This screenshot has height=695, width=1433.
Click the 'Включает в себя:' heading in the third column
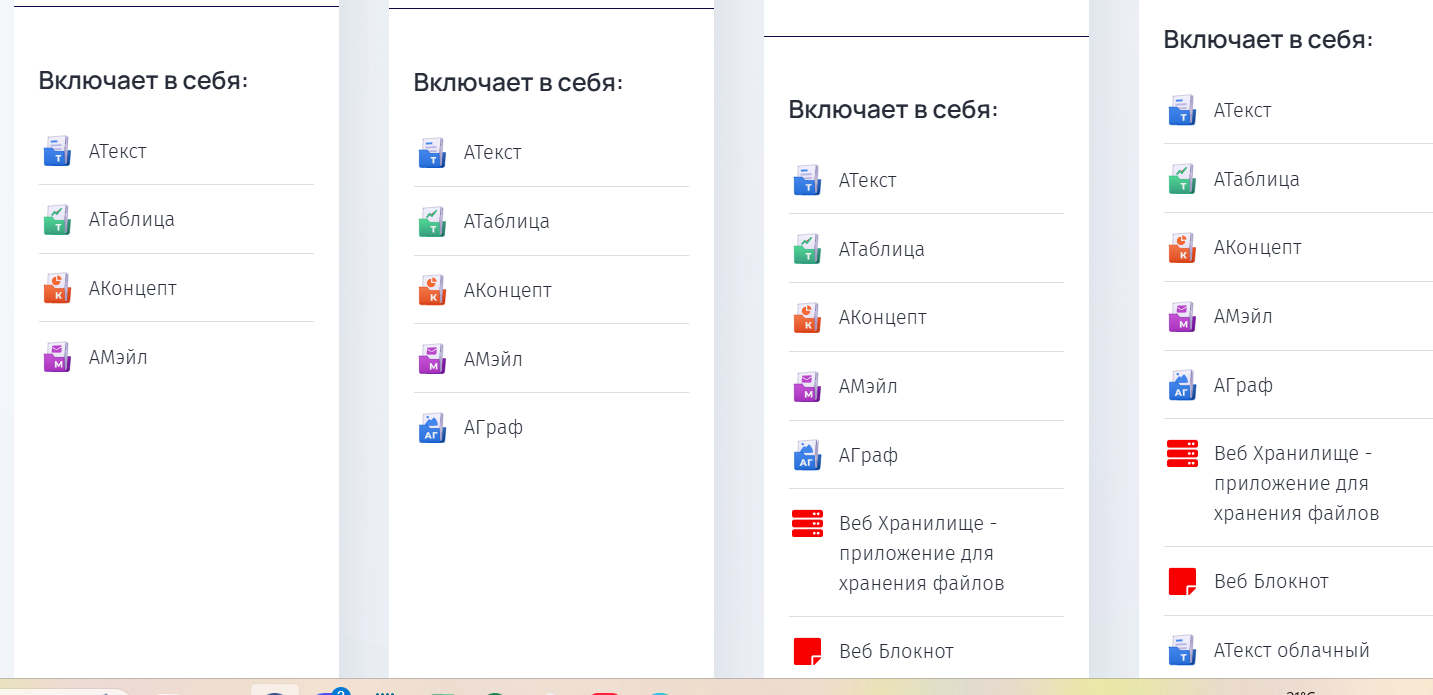pos(893,109)
